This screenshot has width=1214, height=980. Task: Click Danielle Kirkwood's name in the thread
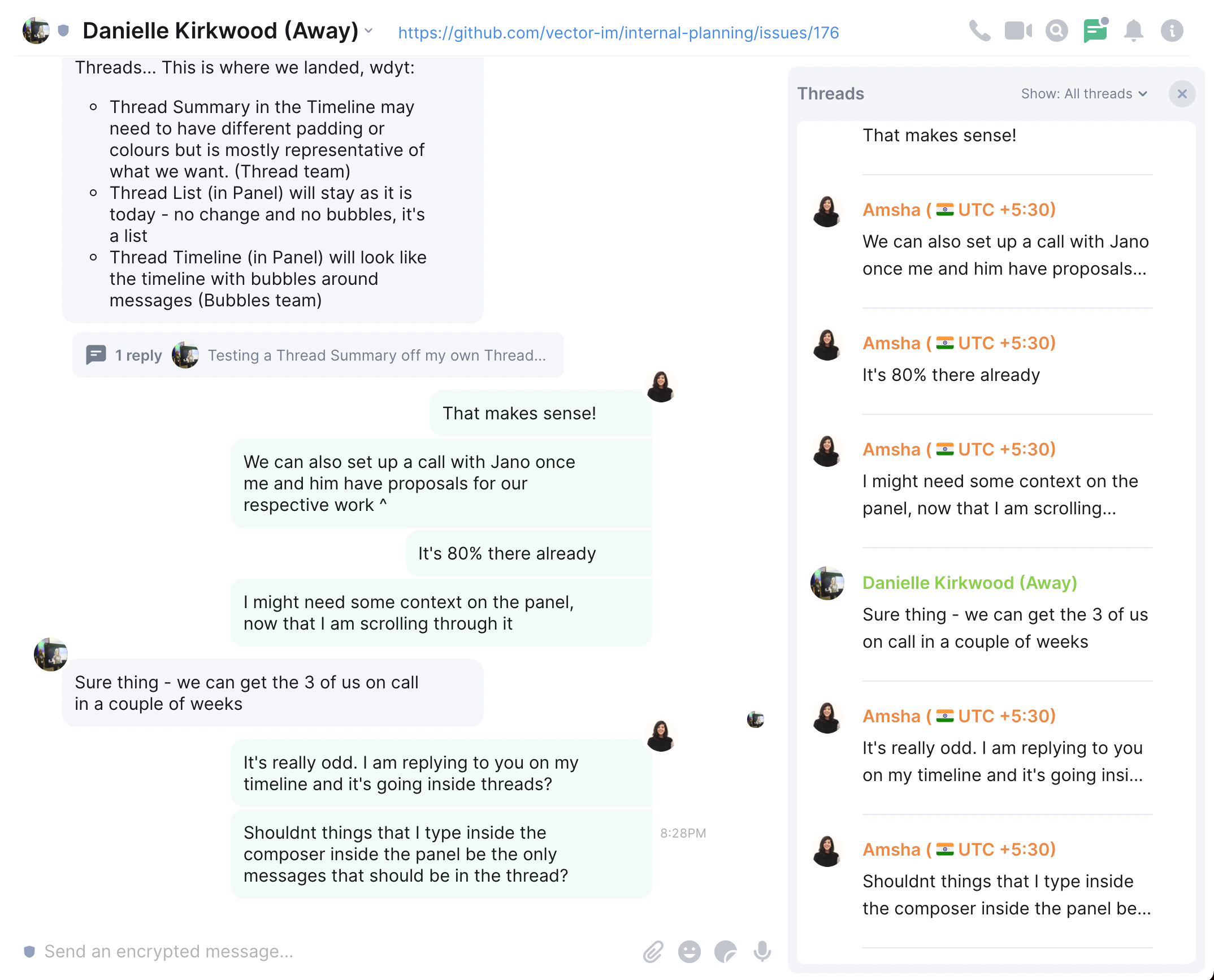[x=969, y=583]
